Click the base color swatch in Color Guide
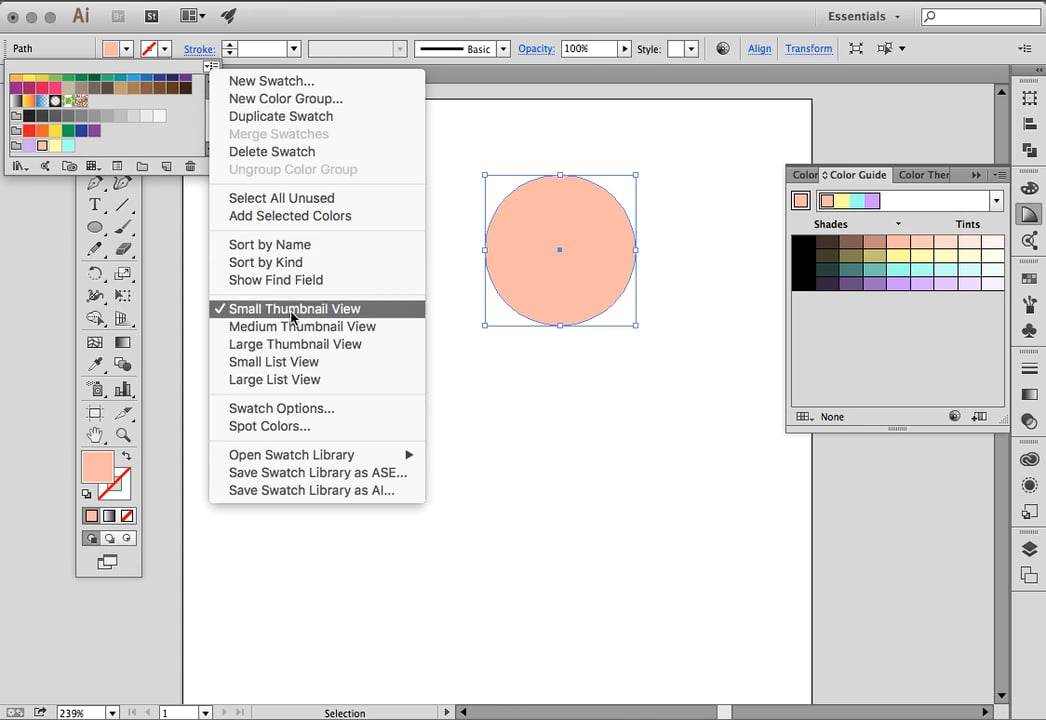This screenshot has width=1046, height=720. click(801, 201)
